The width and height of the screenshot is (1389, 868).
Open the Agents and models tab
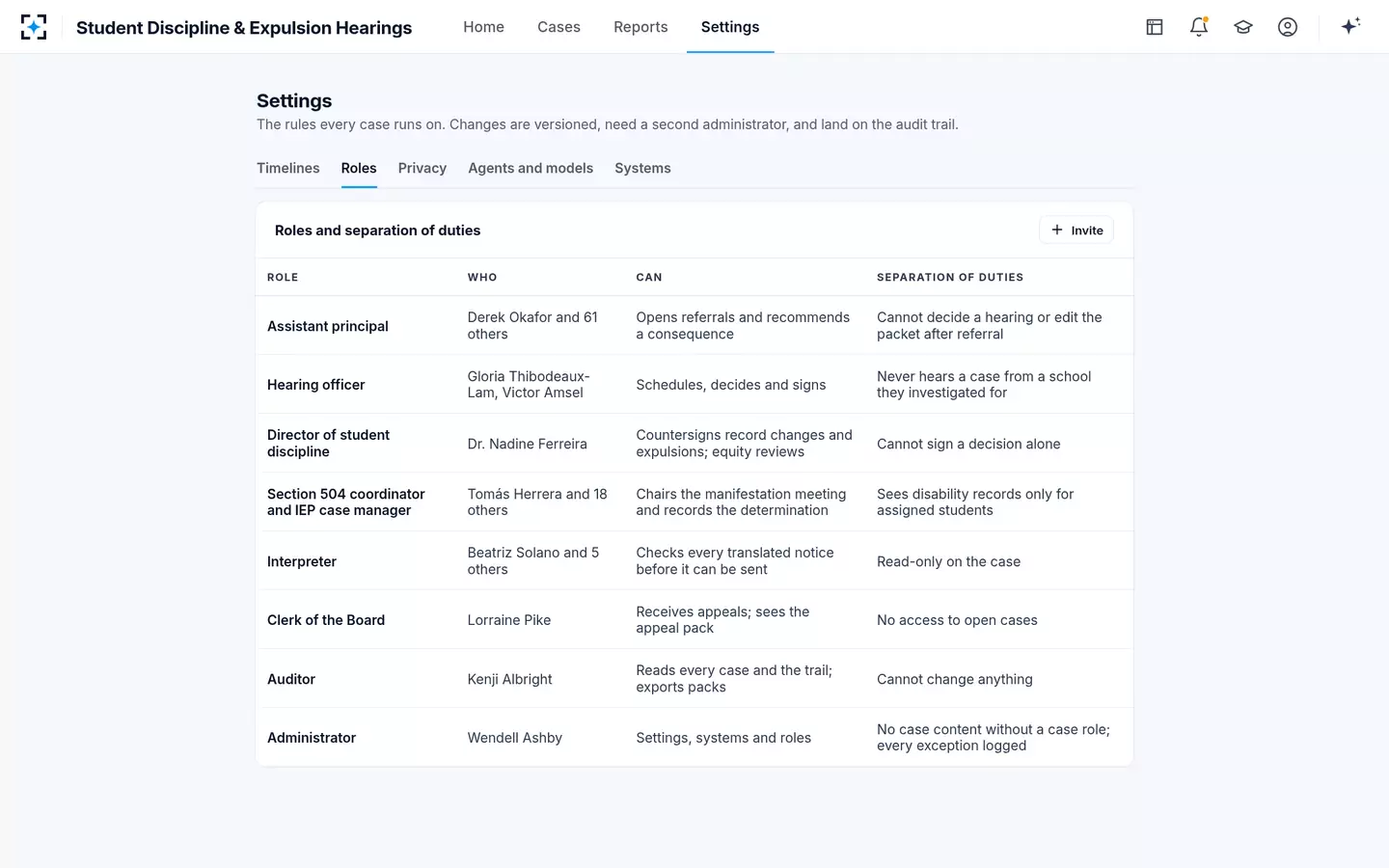[531, 168]
